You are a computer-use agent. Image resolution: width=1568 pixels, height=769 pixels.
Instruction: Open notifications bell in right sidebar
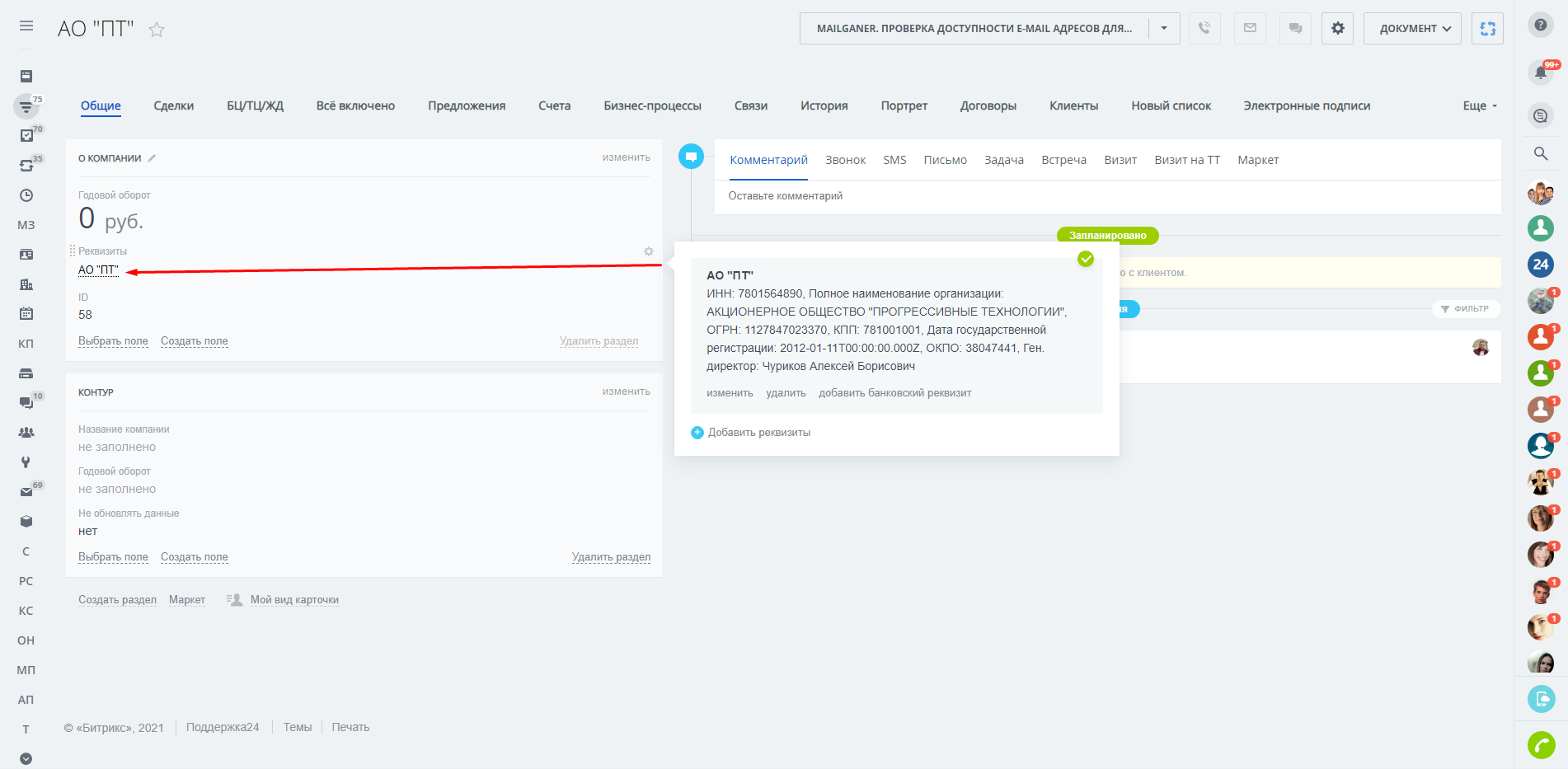pos(1540,73)
